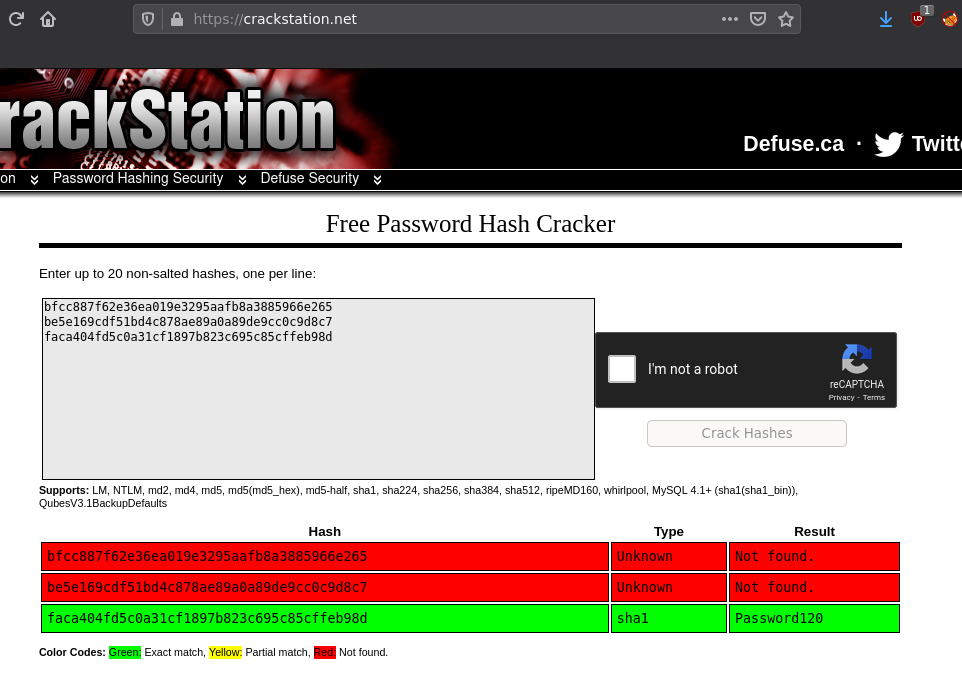Click the Hash column header
This screenshot has width=962, height=679.
pyautogui.click(x=325, y=531)
